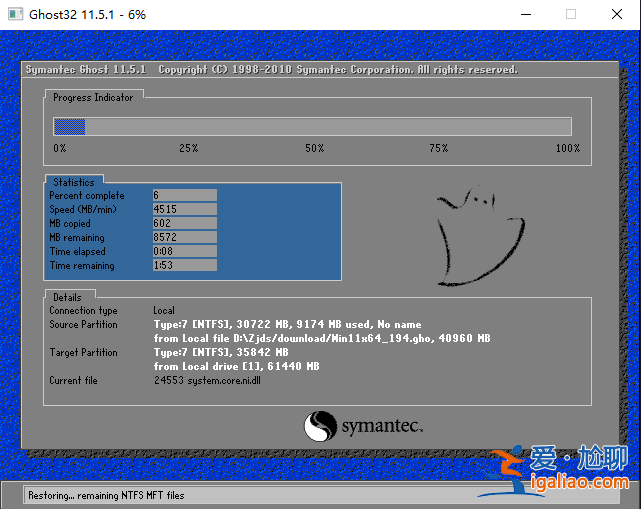Click the Time remaining value field
This screenshot has width=641, height=509.
(x=184, y=266)
